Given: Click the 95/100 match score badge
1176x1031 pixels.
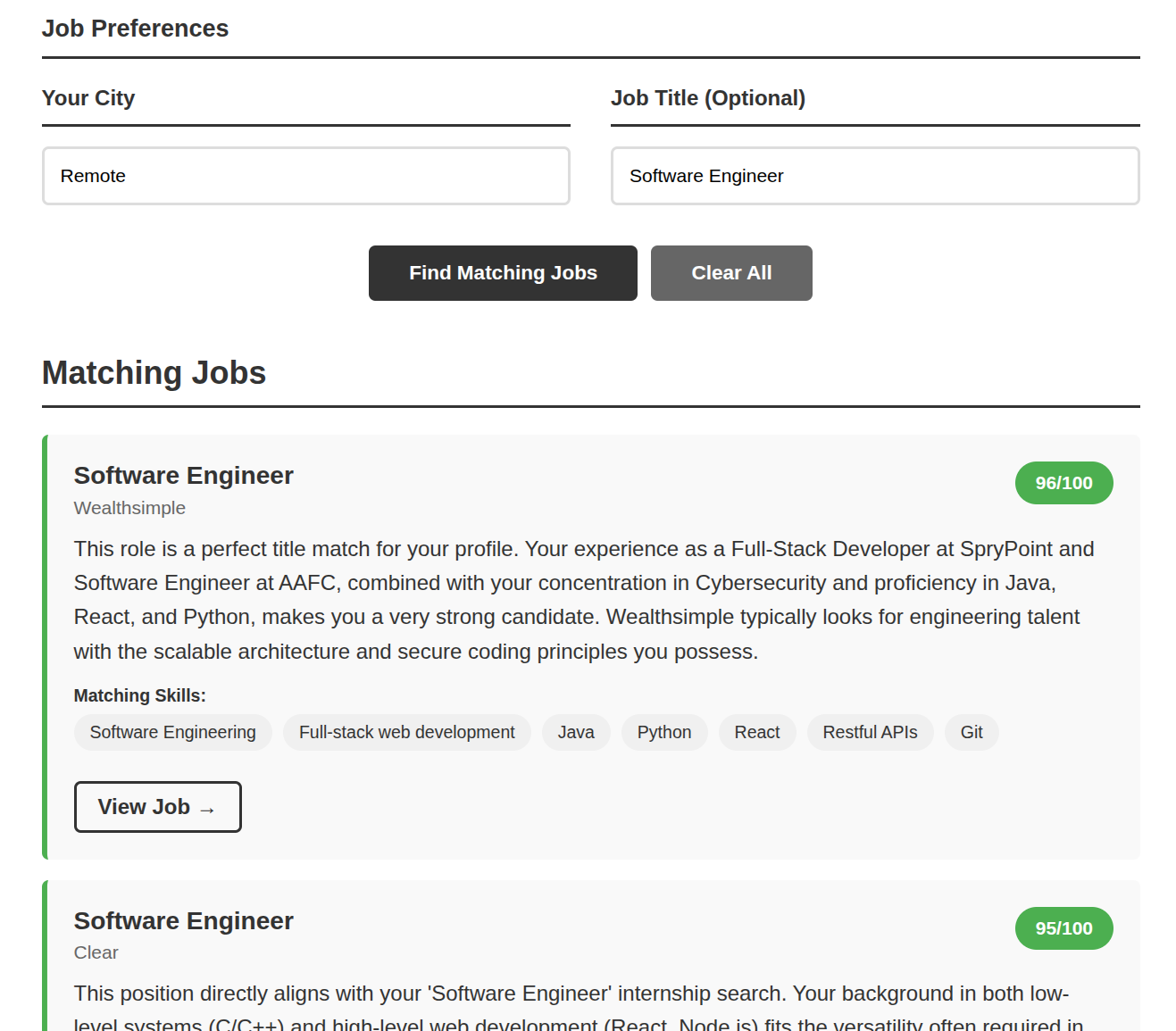Looking at the screenshot, I should [x=1063, y=928].
